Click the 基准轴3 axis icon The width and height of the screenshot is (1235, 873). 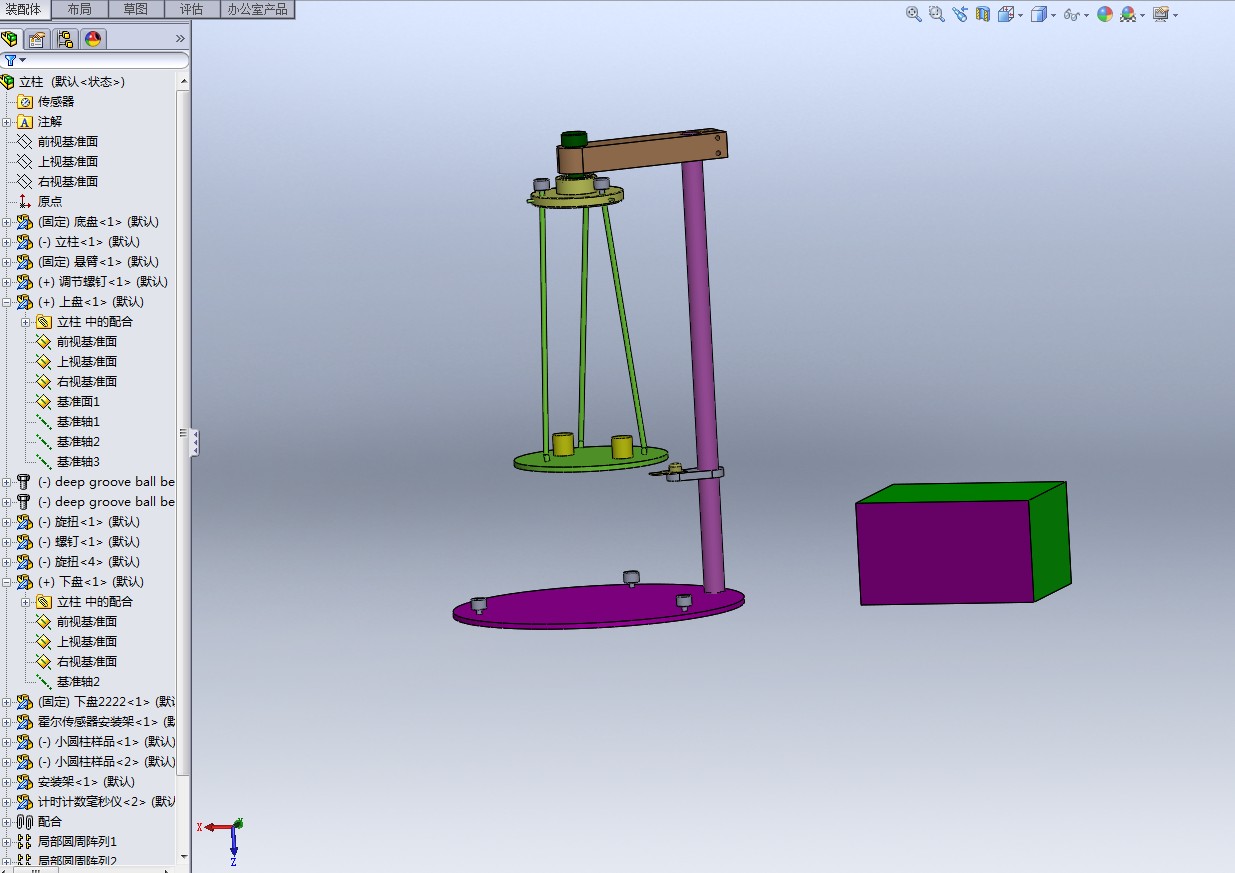click(43, 461)
